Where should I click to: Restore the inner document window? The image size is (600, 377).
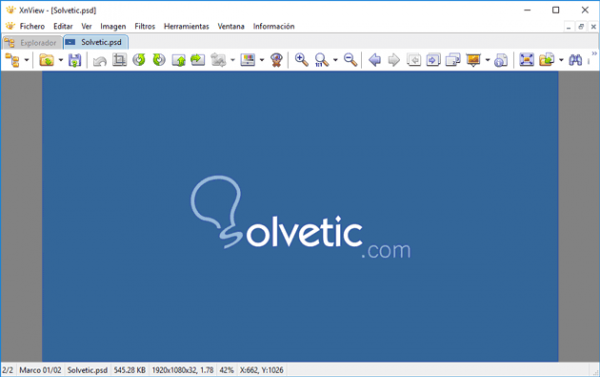581,27
